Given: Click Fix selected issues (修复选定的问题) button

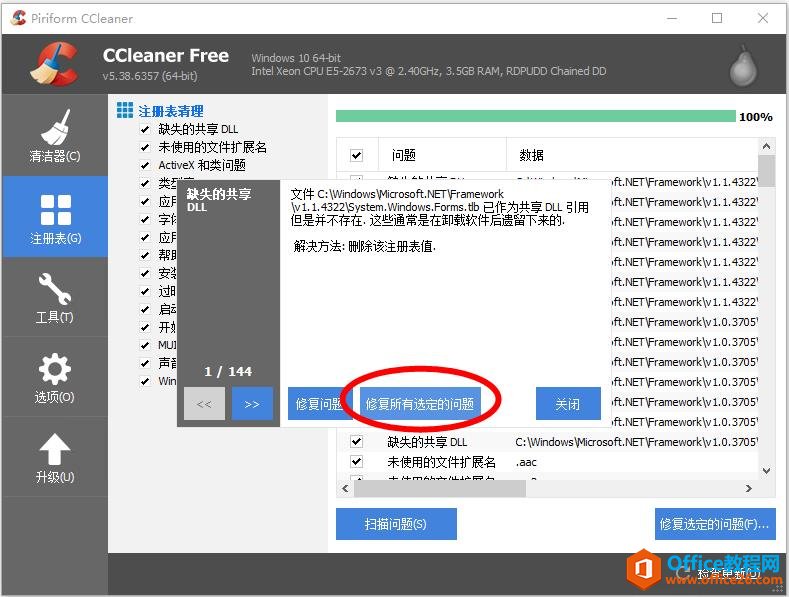Looking at the screenshot, I should [x=715, y=524].
